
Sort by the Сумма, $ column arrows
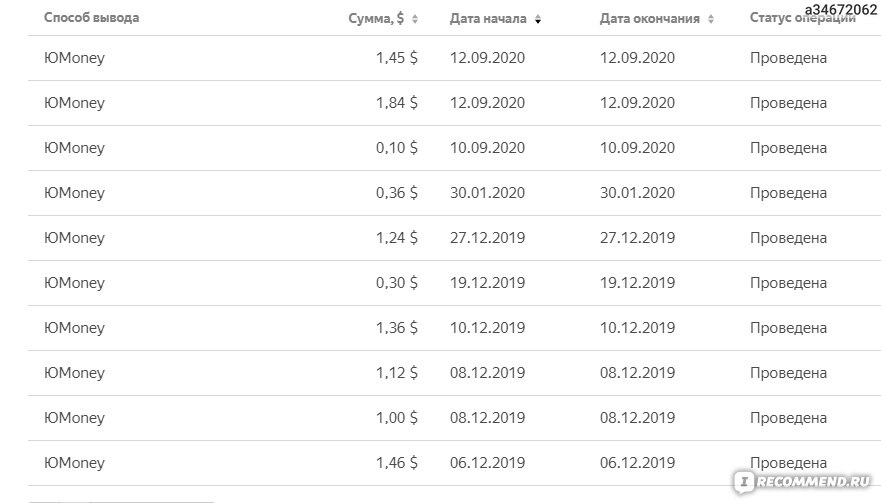pyautogui.click(x=415, y=19)
